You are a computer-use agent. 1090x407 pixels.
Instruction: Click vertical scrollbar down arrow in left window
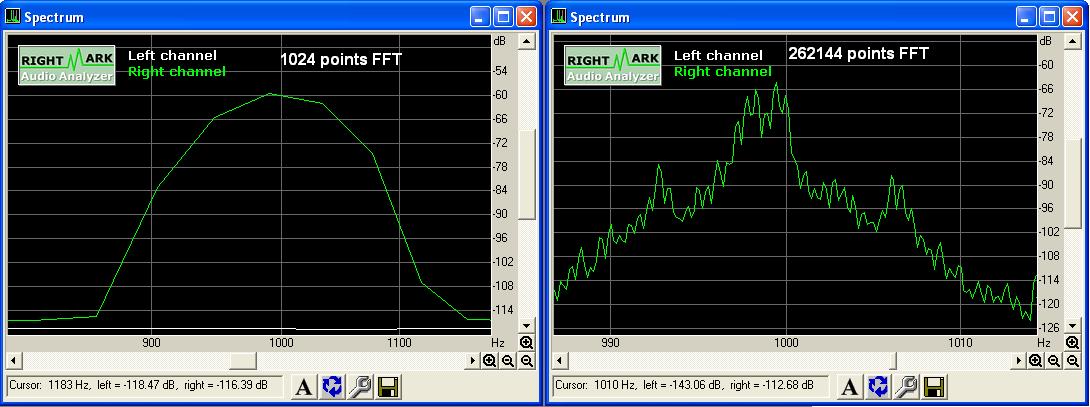click(x=527, y=325)
